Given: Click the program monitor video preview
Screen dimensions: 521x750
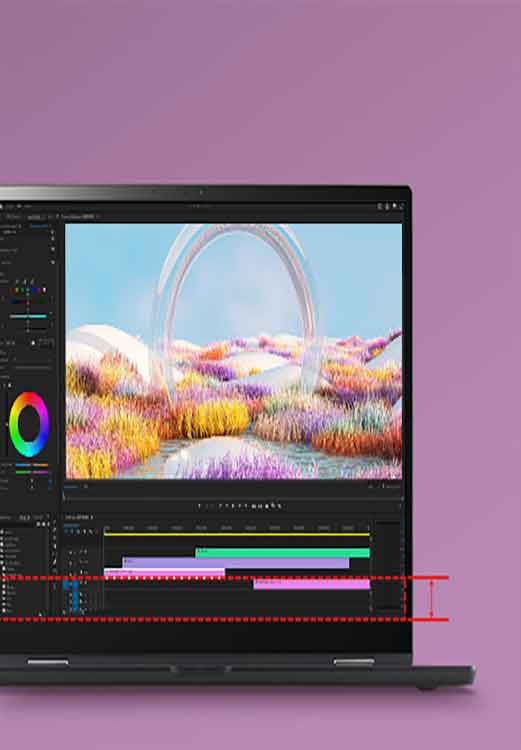Looking at the screenshot, I should (x=233, y=351).
